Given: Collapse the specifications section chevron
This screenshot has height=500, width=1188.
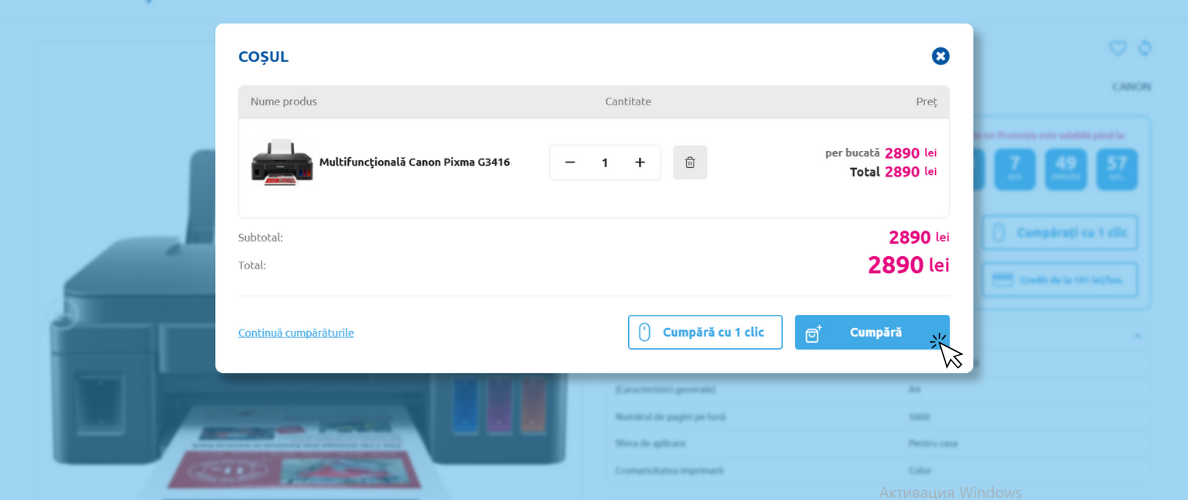Looking at the screenshot, I should tap(1137, 336).
